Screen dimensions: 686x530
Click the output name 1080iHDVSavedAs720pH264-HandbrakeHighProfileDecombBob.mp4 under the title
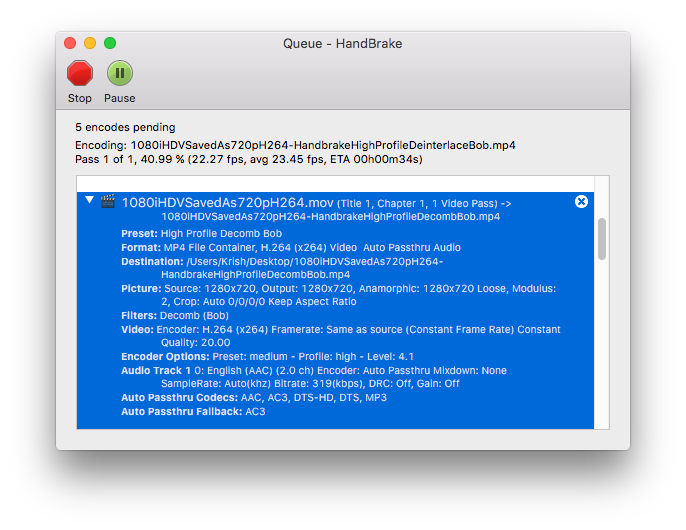coord(331,217)
